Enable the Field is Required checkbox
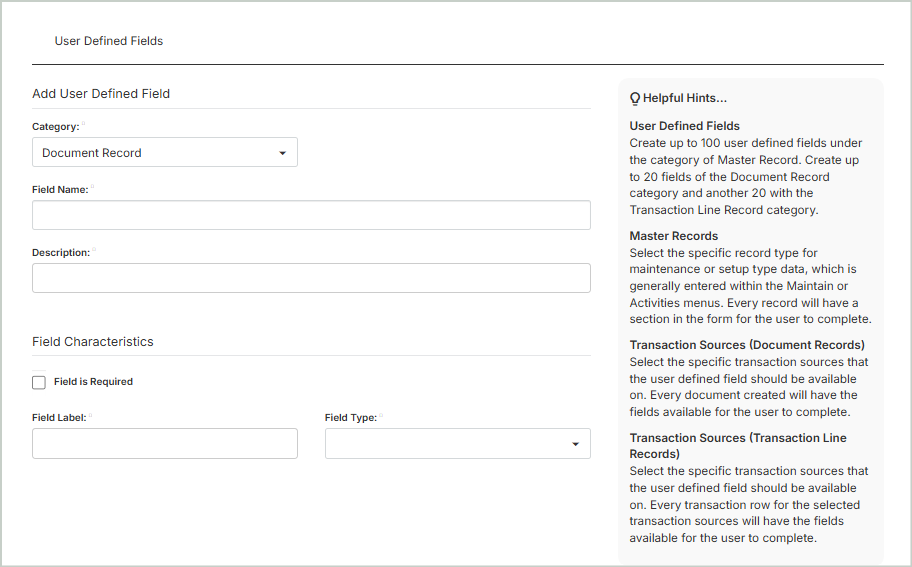Viewport: 912px width, 567px height. tap(39, 382)
